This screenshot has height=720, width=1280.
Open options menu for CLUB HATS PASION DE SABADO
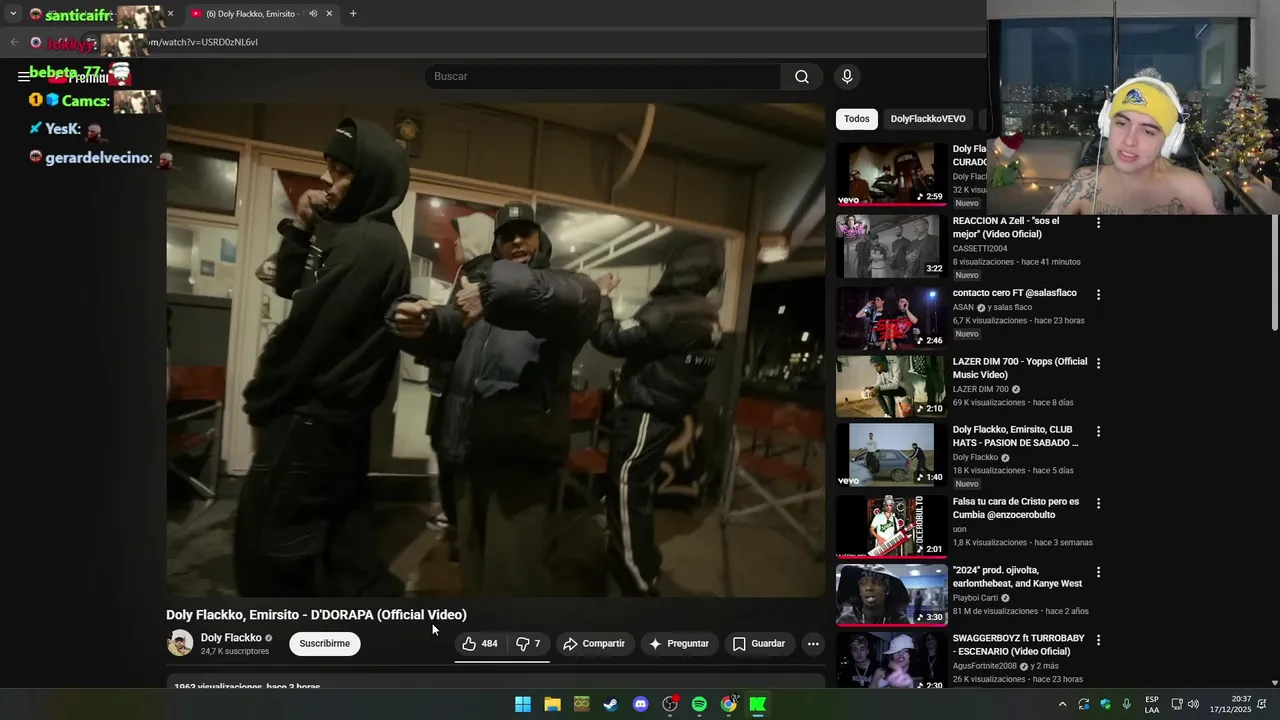1098,431
